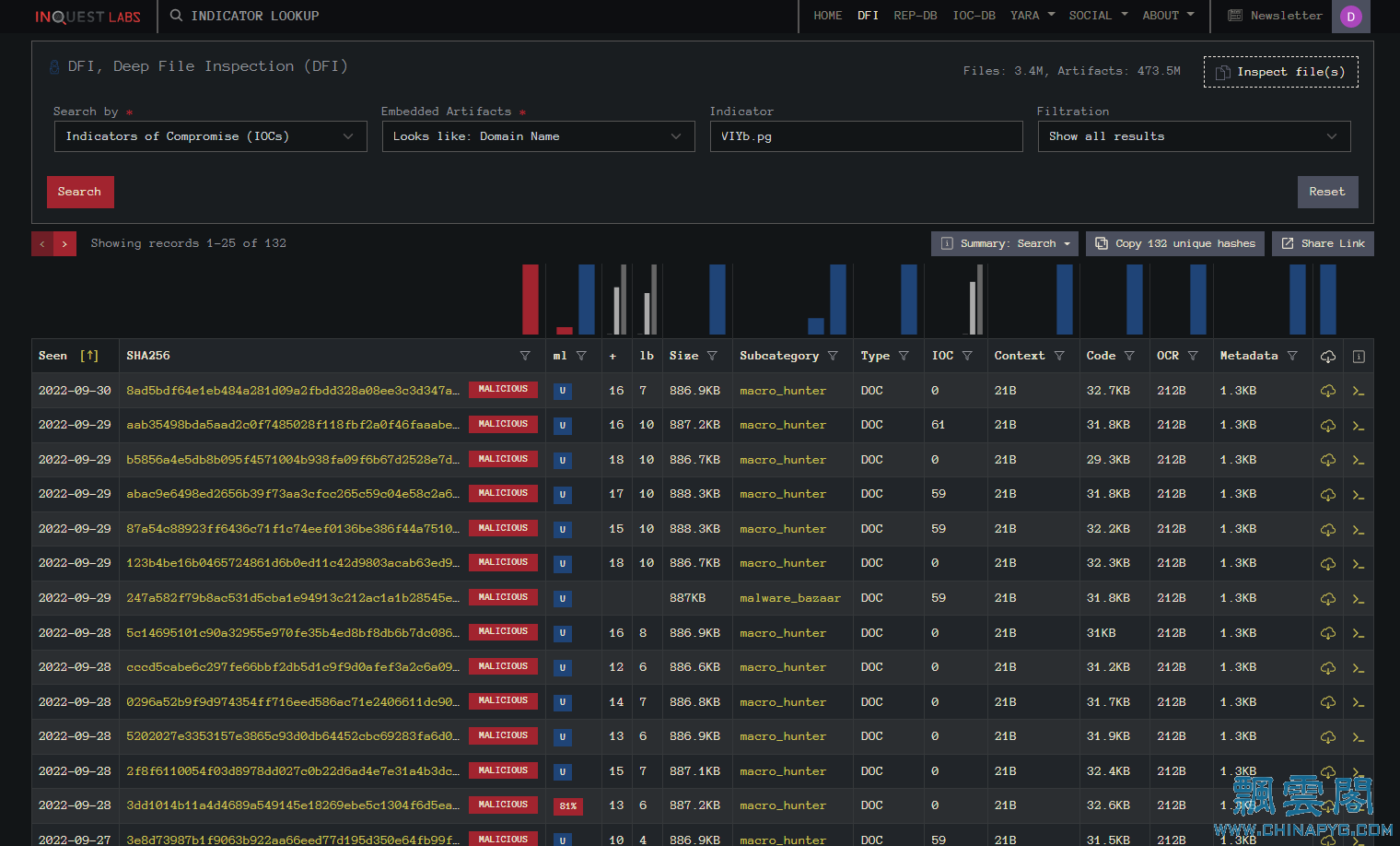Download sample aab35498bda5aad2 via cloud icon

pos(1328,426)
